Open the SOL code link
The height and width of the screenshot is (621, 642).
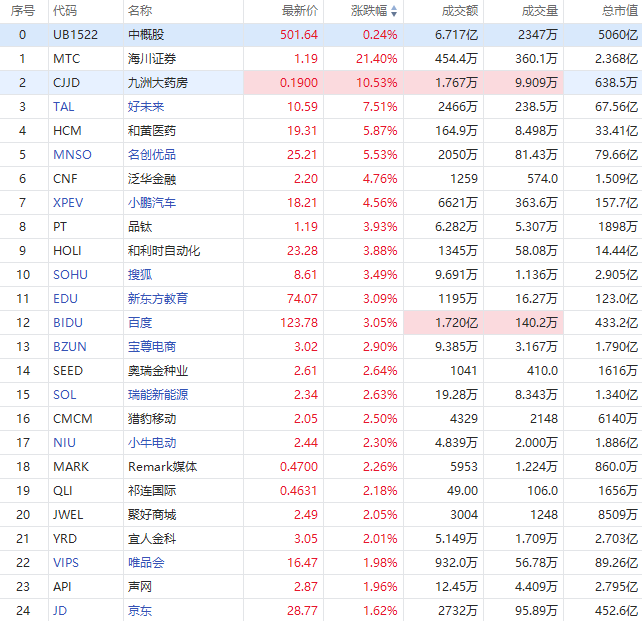click(x=65, y=395)
